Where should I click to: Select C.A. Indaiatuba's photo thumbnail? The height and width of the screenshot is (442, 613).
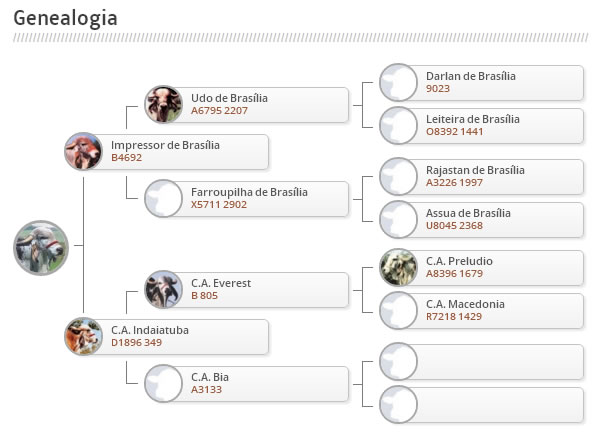click(x=83, y=336)
